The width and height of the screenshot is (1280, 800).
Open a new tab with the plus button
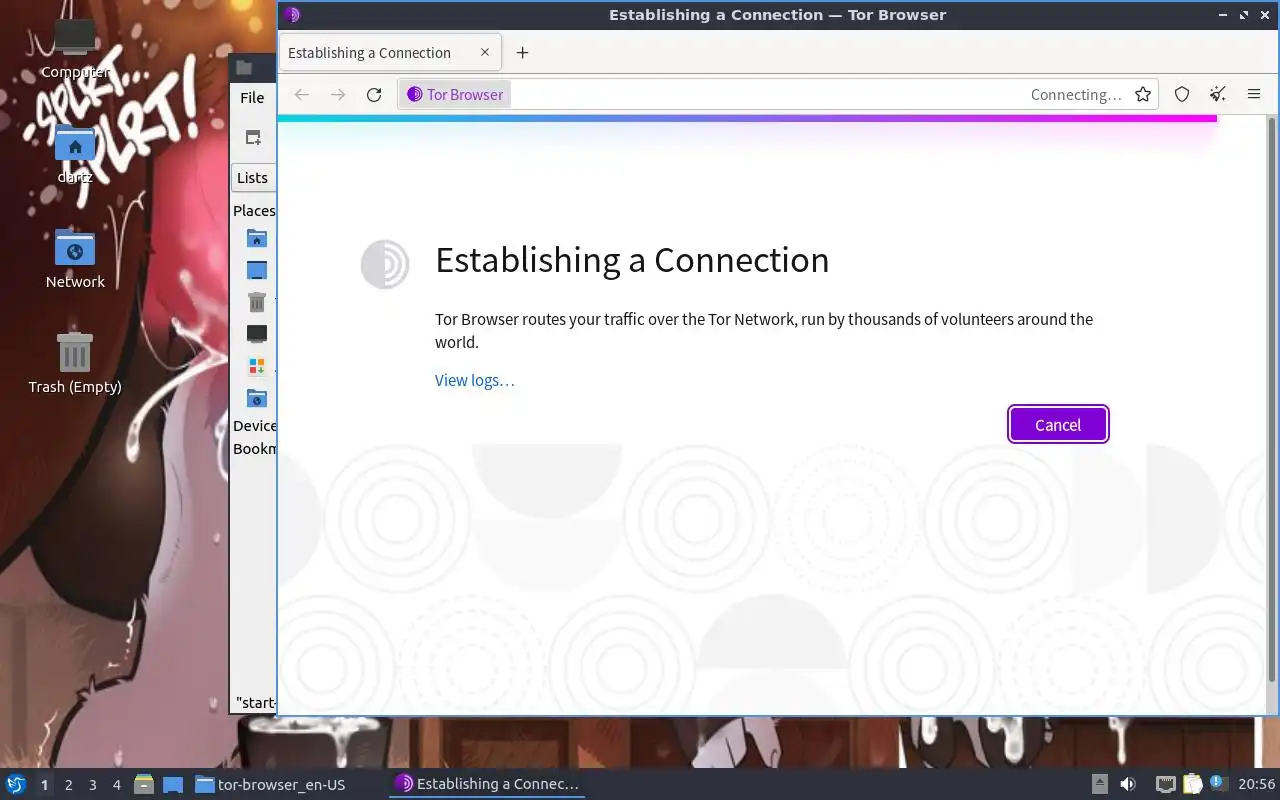(522, 53)
